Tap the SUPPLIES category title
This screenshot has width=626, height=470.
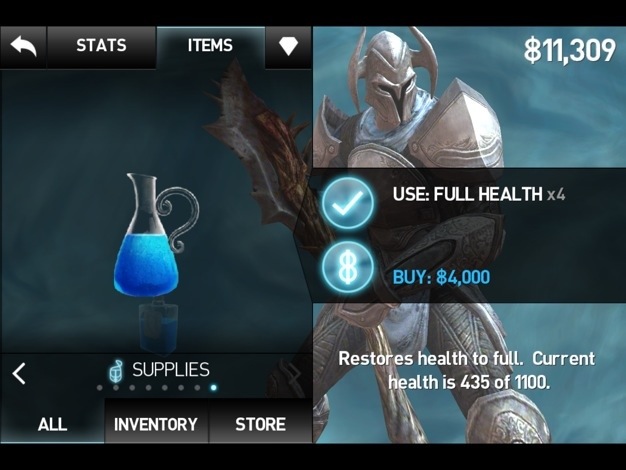click(171, 370)
